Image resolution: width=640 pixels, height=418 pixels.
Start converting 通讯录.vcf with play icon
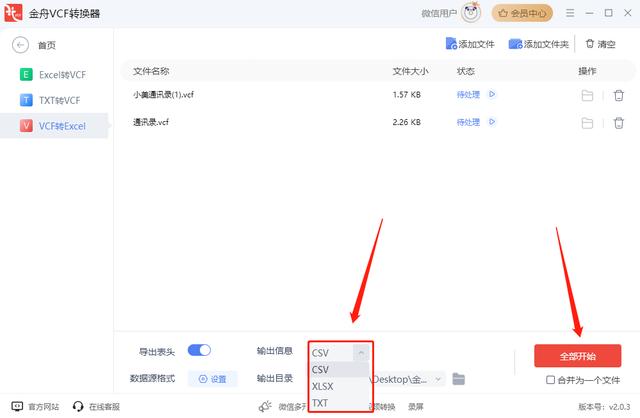pos(492,122)
